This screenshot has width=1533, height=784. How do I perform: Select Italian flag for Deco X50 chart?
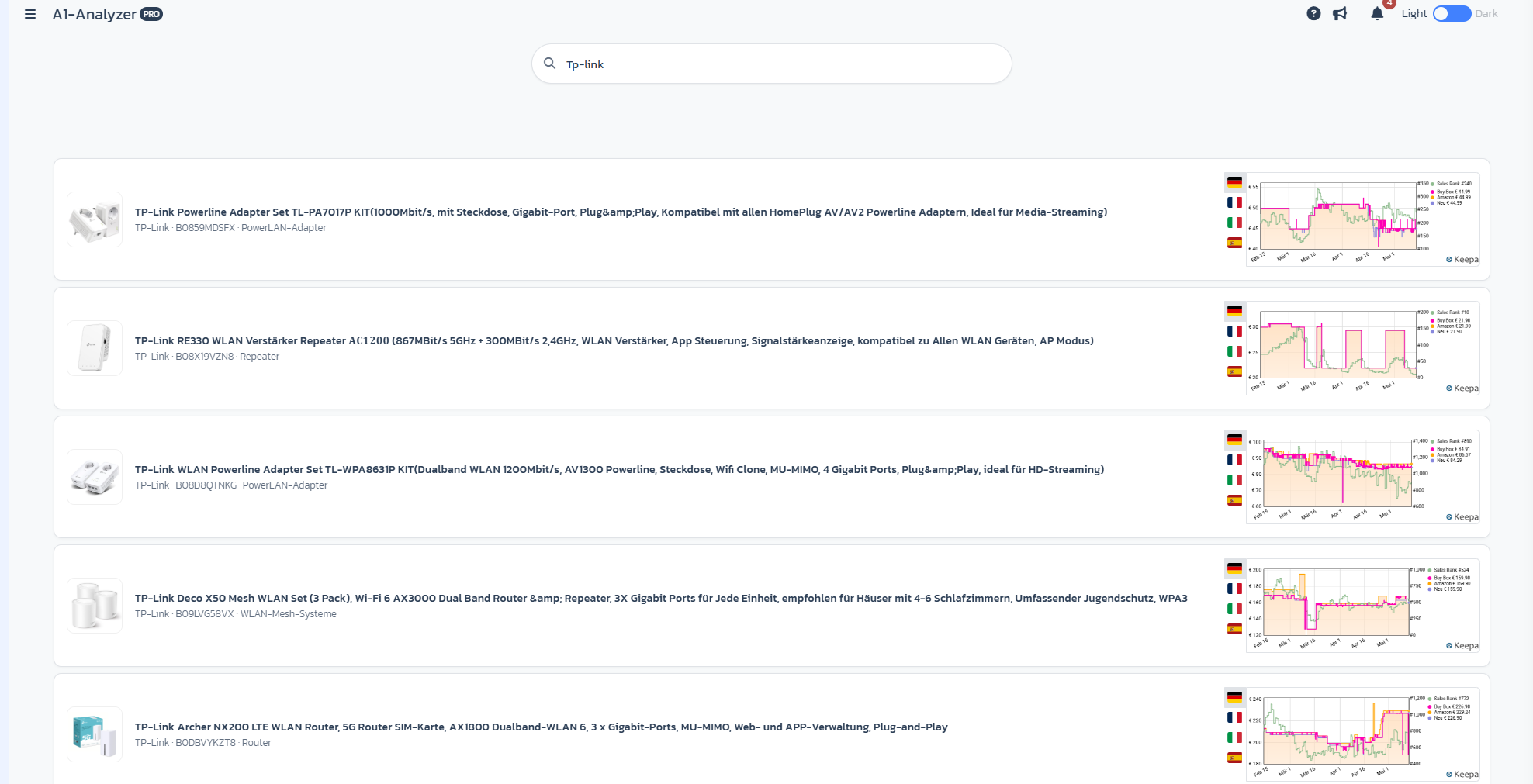click(1234, 609)
